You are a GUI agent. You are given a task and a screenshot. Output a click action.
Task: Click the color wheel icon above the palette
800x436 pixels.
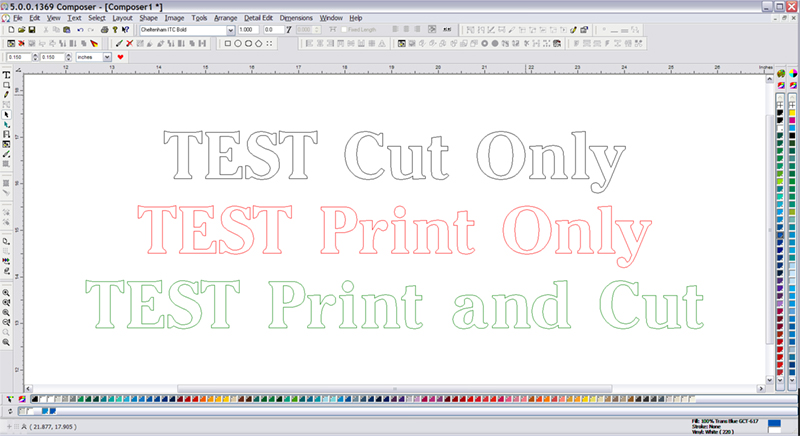(x=793, y=74)
